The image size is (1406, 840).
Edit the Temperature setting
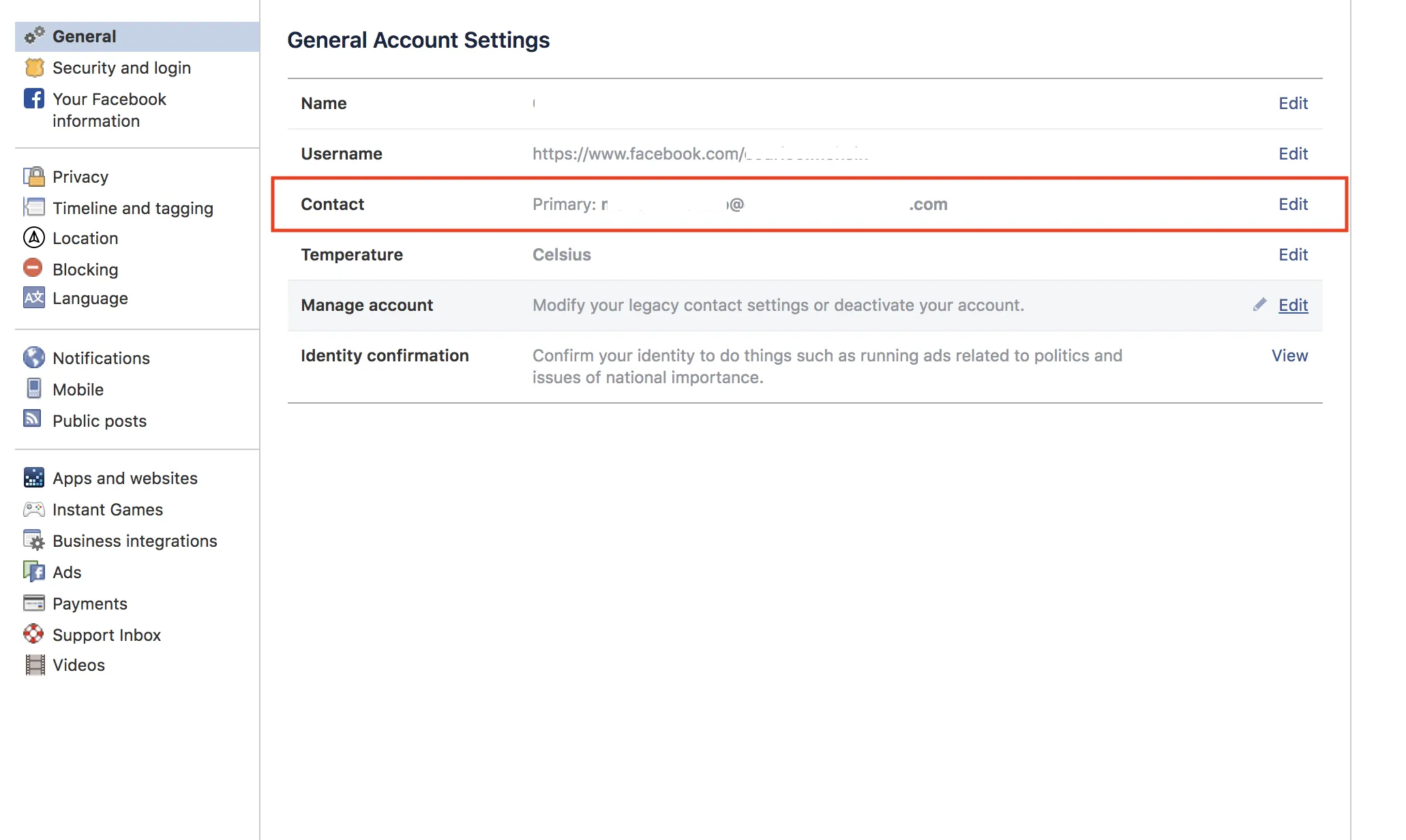click(x=1293, y=254)
